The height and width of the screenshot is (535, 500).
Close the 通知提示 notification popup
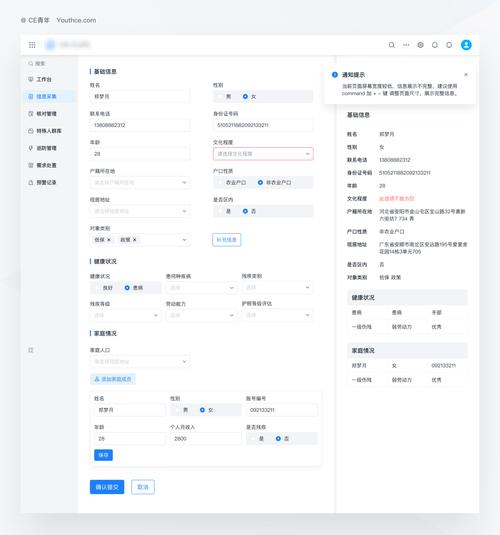pos(466,74)
